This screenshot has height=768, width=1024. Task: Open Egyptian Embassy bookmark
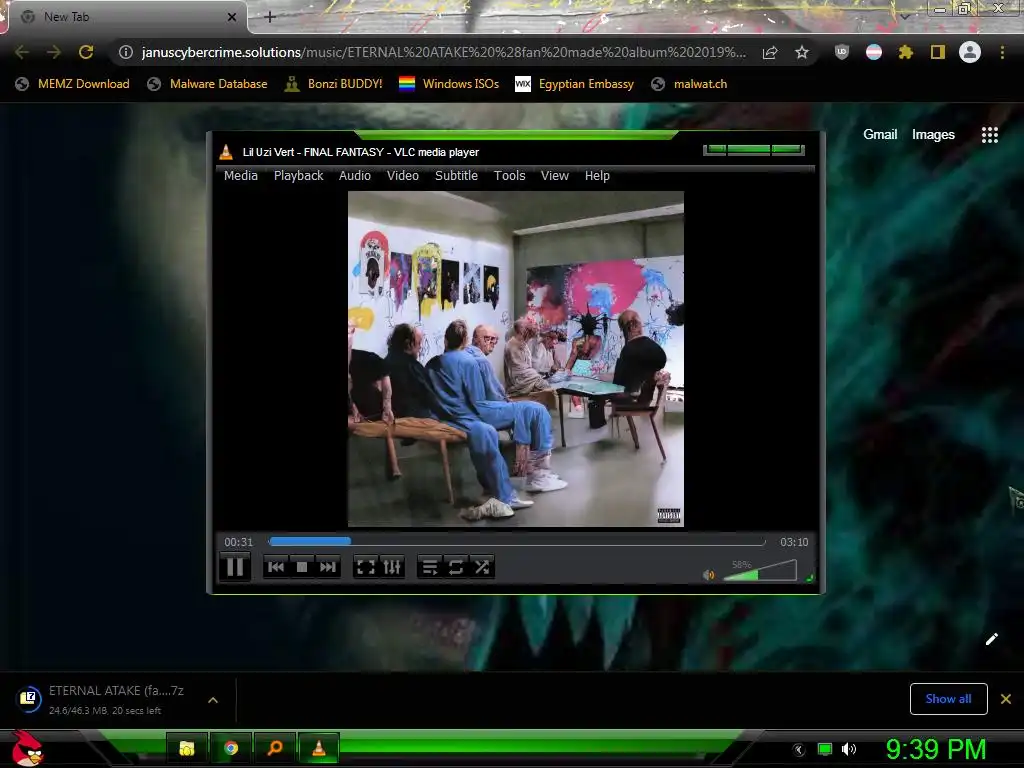coord(575,84)
